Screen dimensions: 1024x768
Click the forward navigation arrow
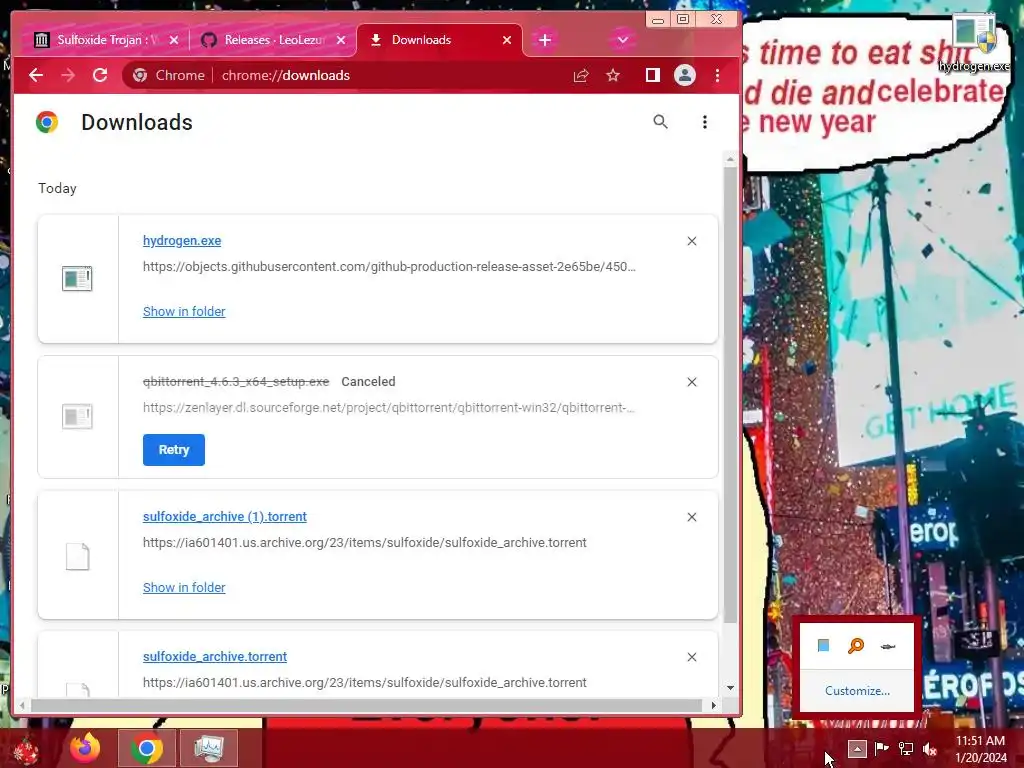pyautogui.click(x=68, y=75)
